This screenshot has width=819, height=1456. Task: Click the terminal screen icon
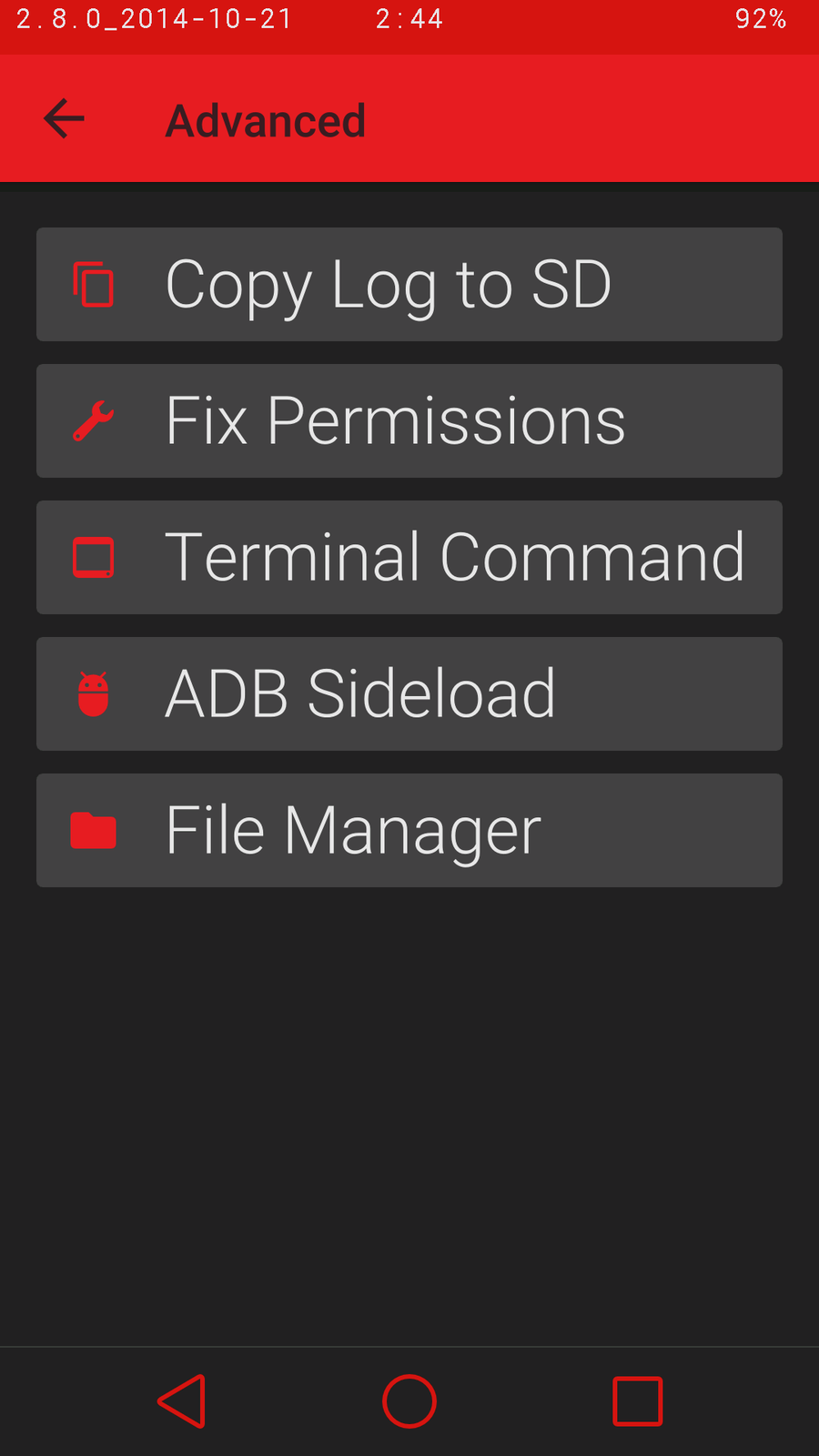coord(93,558)
